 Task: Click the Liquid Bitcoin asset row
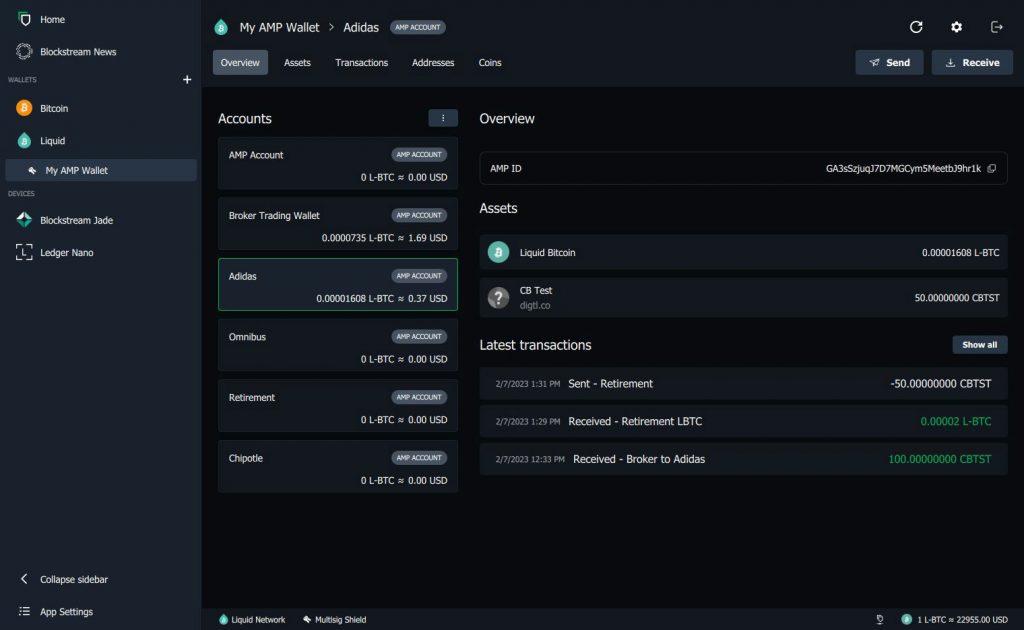pyautogui.click(x=743, y=252)
